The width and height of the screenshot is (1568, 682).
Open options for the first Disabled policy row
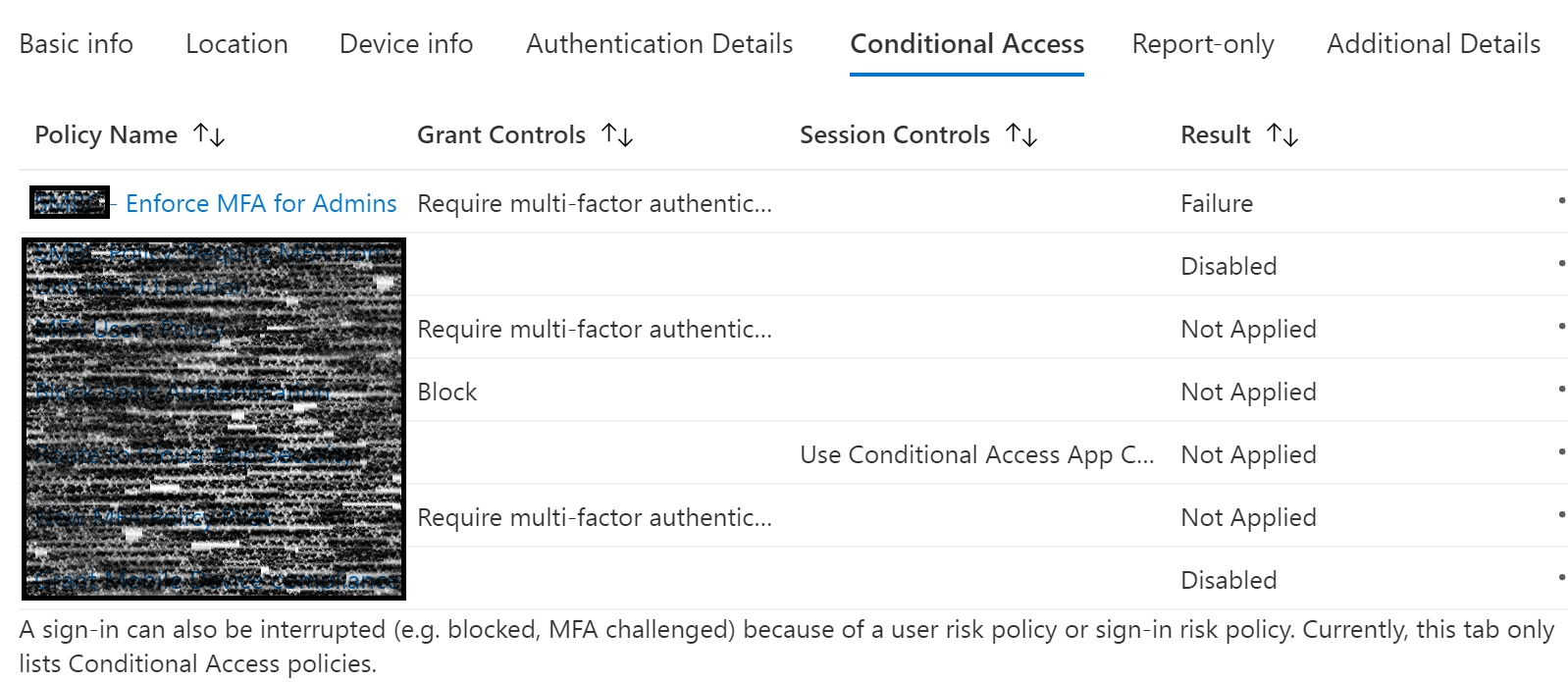(x=1558, y=263)
